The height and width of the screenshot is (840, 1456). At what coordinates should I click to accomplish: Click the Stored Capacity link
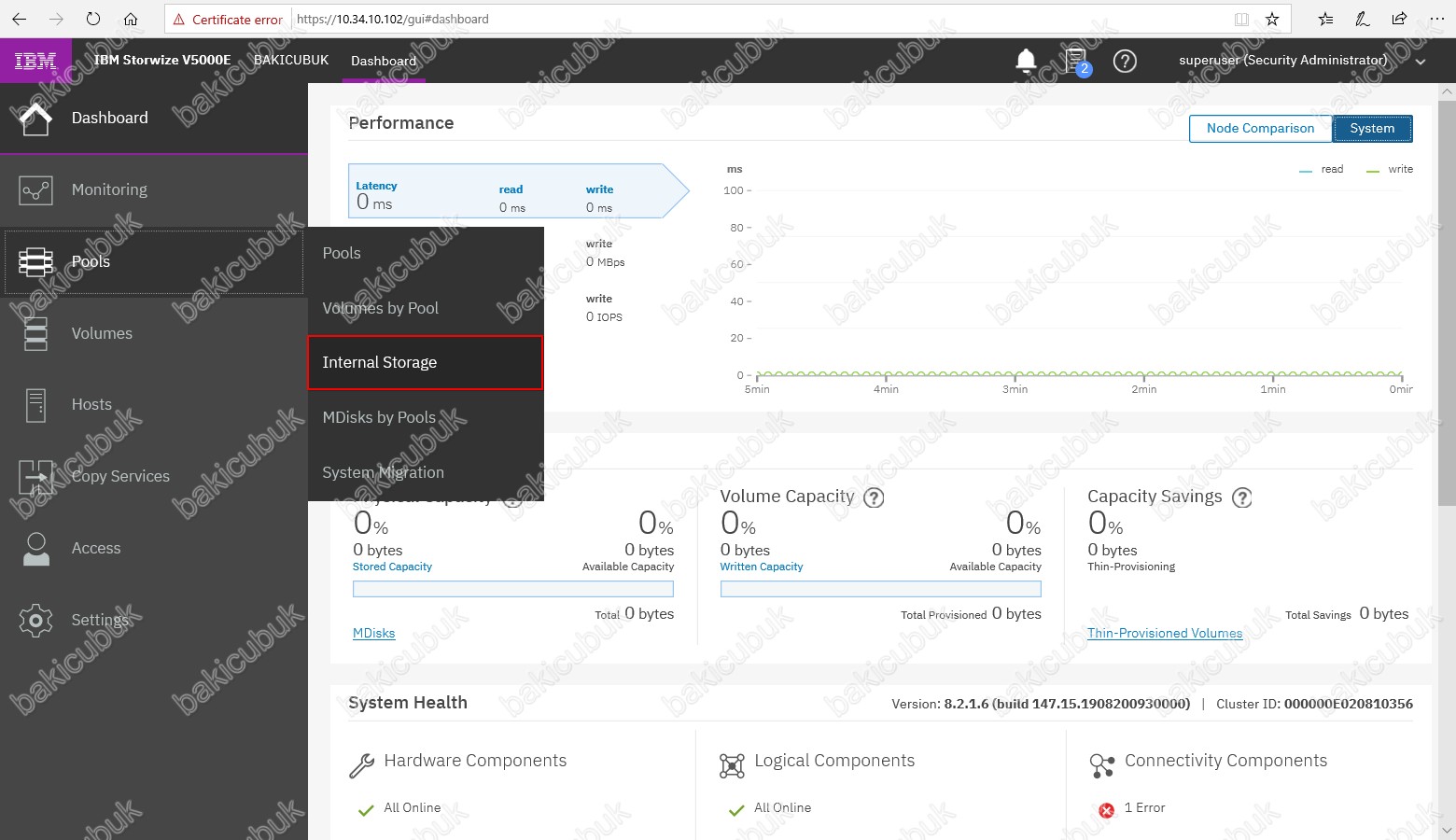click(x=392, y=567)
